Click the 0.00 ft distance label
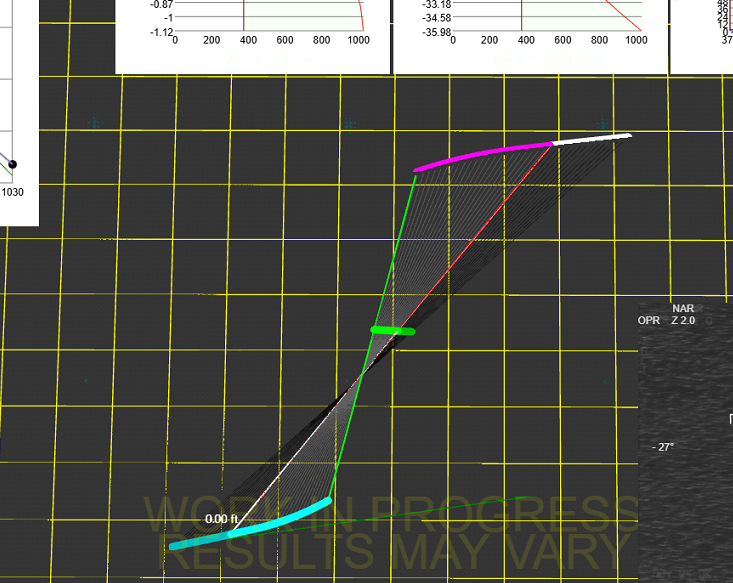This screenshot has height=583, width=733. tap(220, 519)
